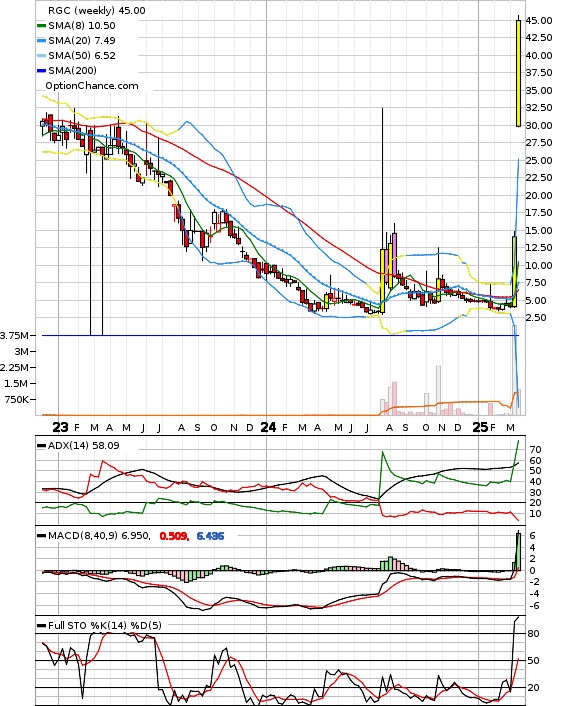566x706 pixels.
Task: Click the OptionChance.com watermark text
Action: pyautogui.click(x=92, y=86)
